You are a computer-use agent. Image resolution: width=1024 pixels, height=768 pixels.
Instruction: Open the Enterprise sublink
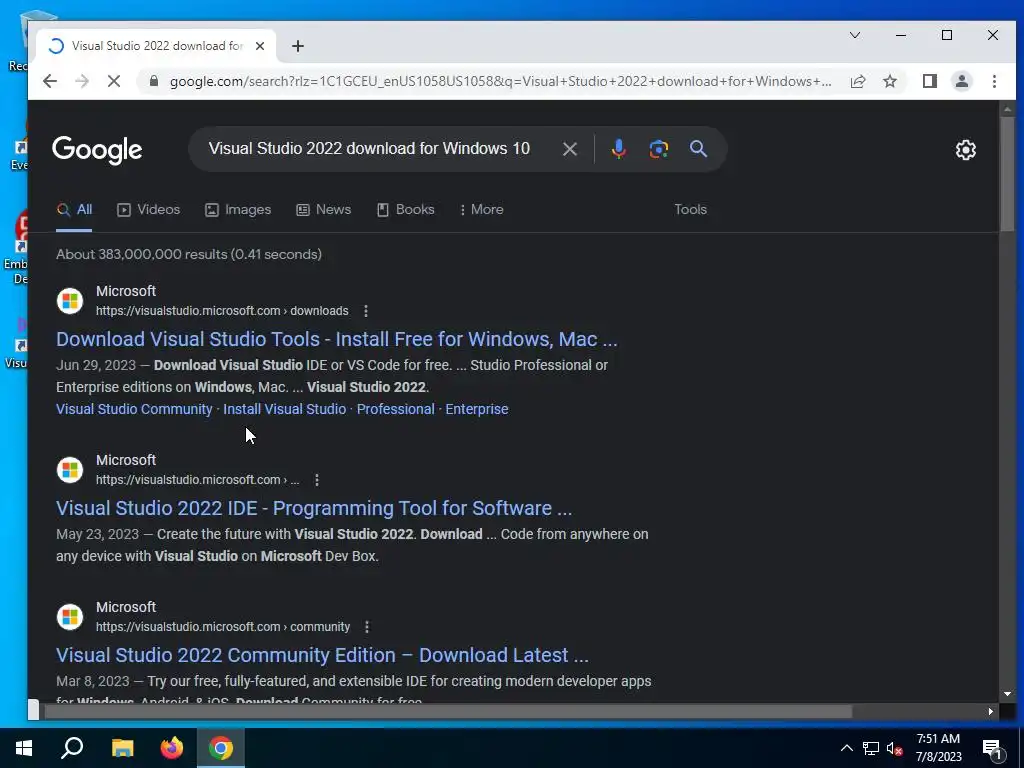pos(477,409)
